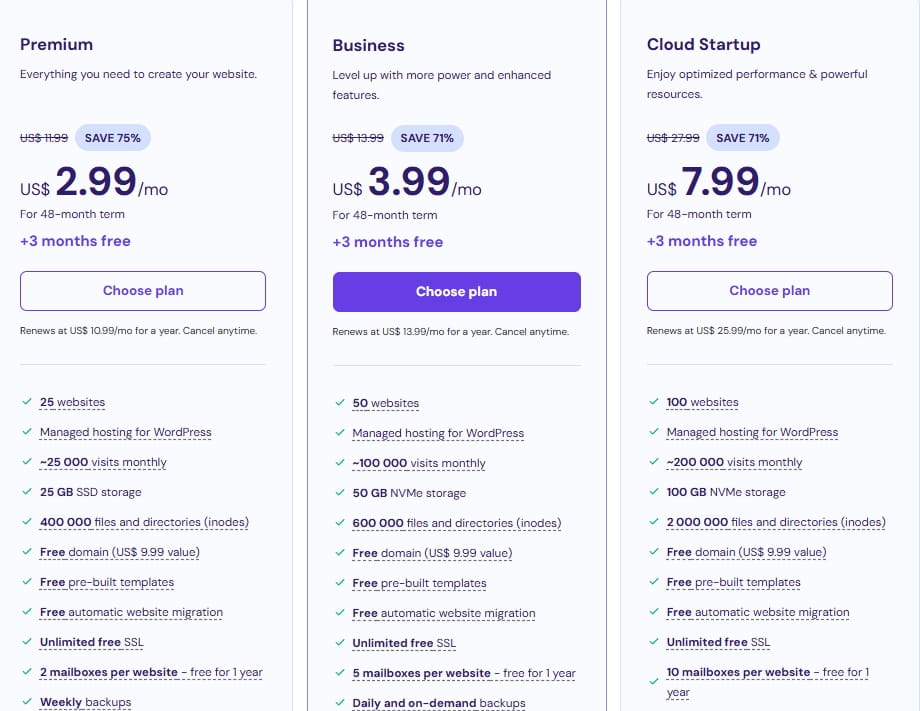
Task: Open Premium's Managed hosting for WordPress tooltip
Action: [x=125, y=432]
